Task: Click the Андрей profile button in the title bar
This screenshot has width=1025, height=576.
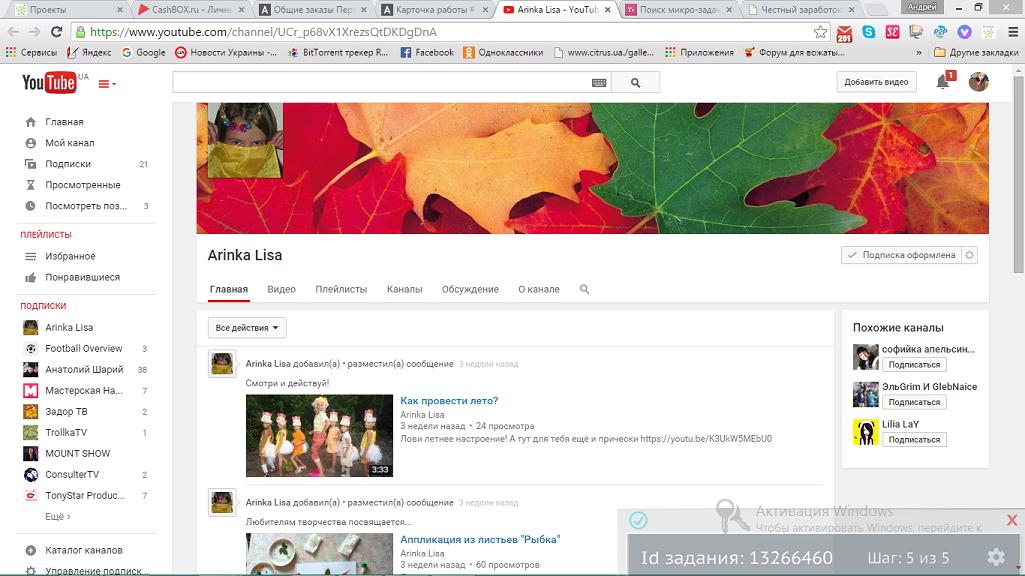Action: tap(921, 7)
